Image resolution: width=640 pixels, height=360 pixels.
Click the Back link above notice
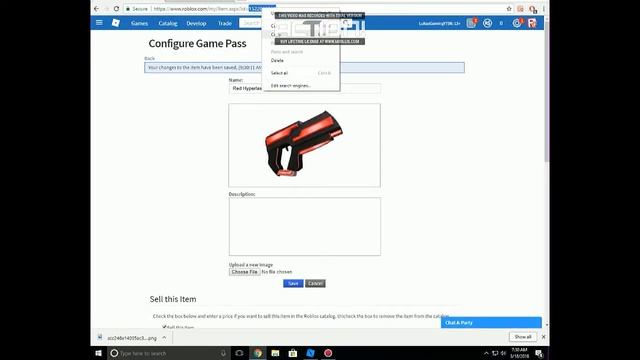149,58
